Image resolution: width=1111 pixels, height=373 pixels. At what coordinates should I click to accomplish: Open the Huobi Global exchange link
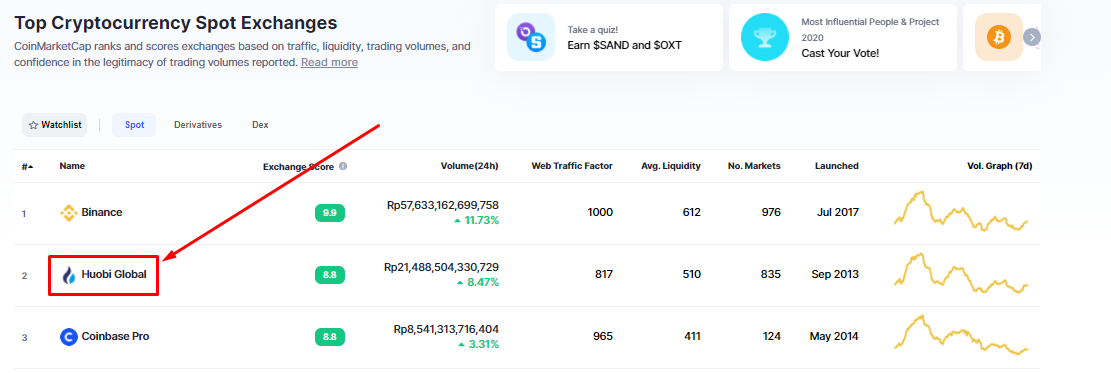114,274
